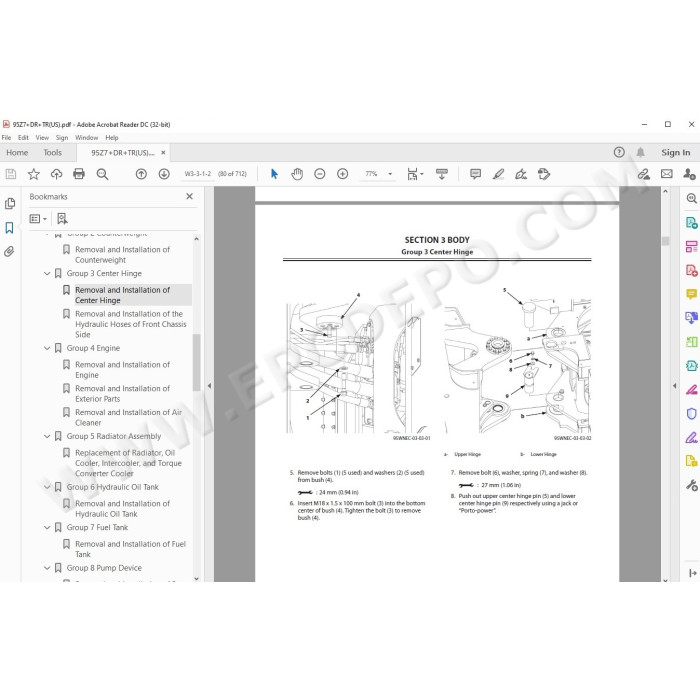Collapse Group 3 Center Hinge bookmark

[47, 273]
